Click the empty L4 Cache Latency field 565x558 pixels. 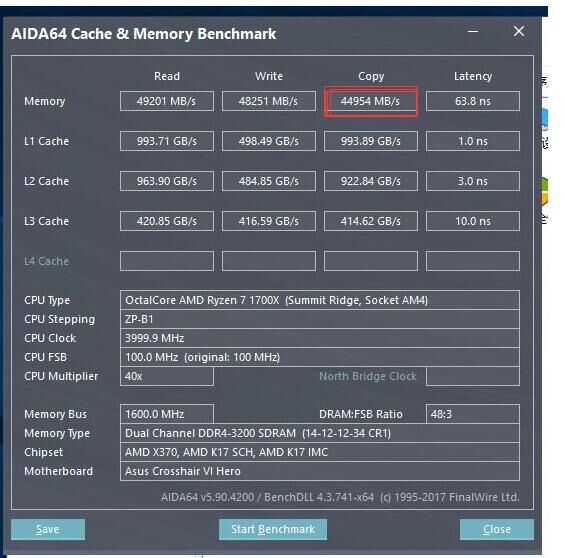coord(473,261)
